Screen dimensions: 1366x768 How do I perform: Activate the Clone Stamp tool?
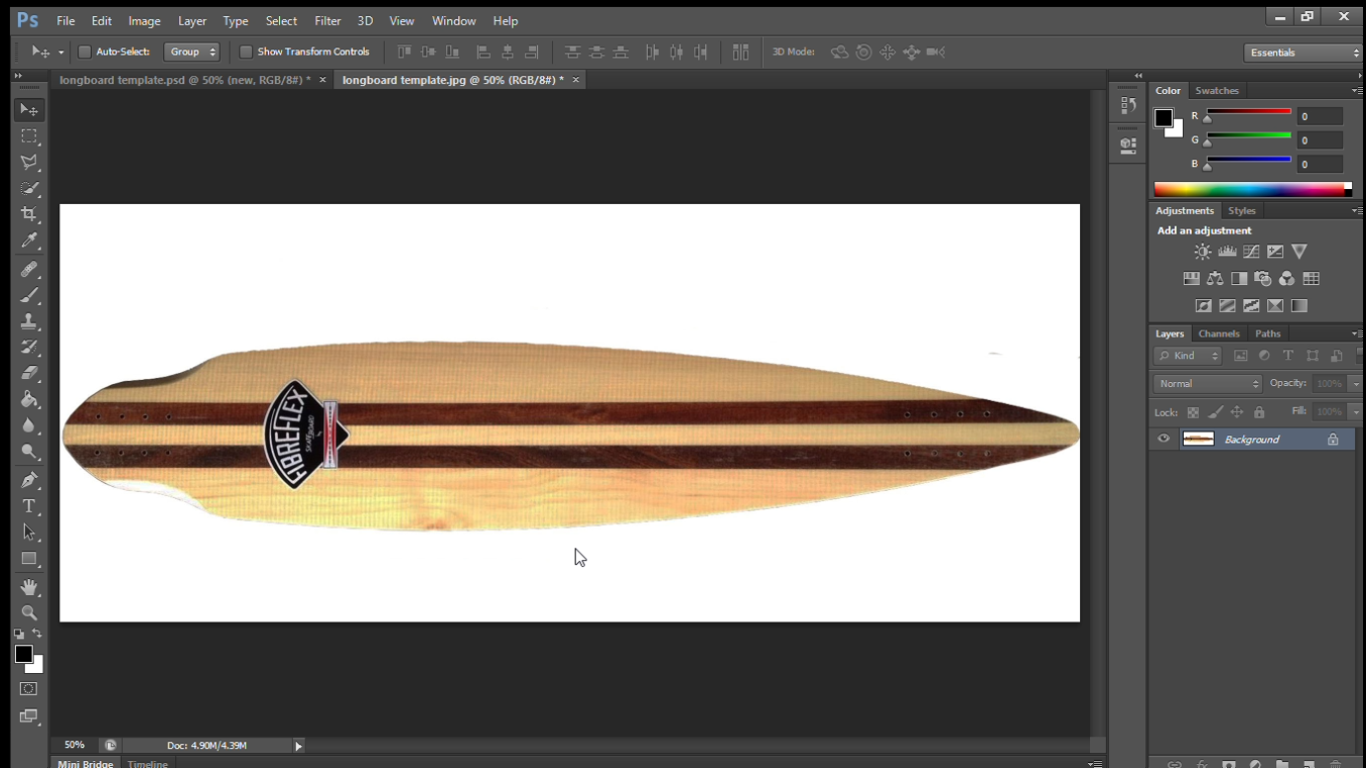coord(28,321)
